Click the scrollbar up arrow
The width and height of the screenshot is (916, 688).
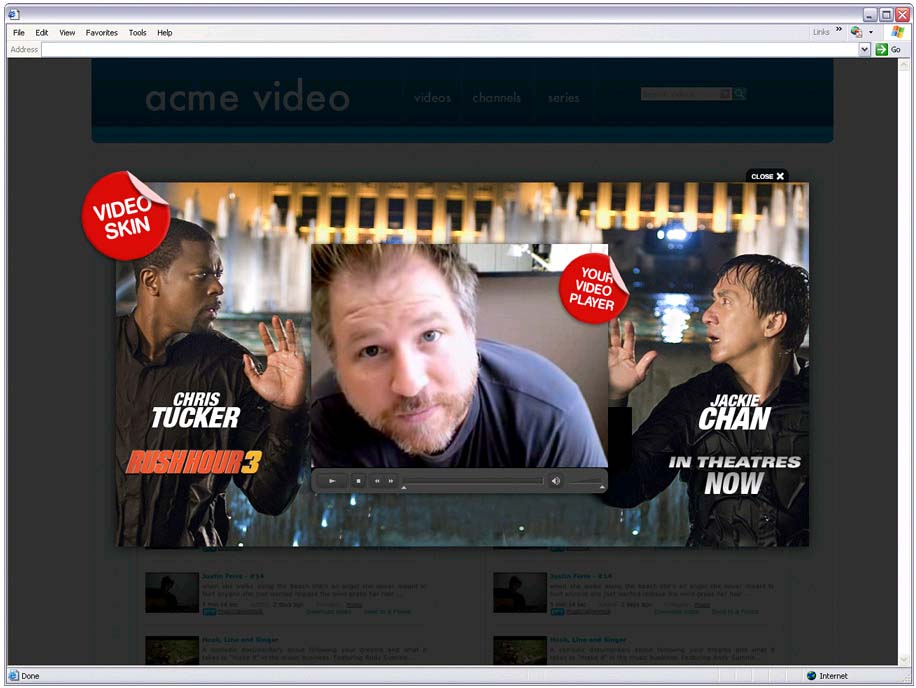904,64
